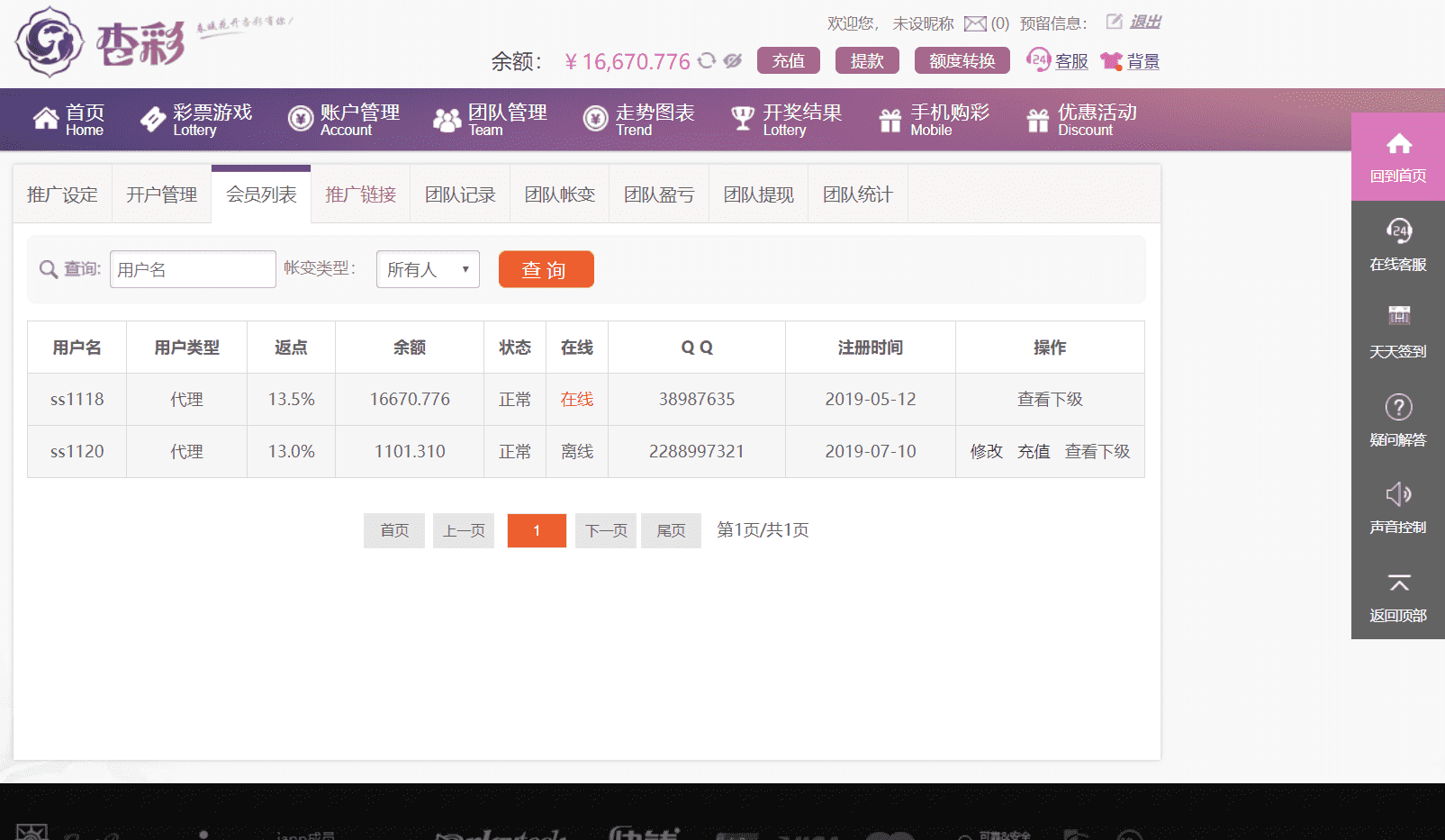Viewport: 1445px width, 840px height.
Task: Click the 杏彩 site logo
Action: point(101,42)
